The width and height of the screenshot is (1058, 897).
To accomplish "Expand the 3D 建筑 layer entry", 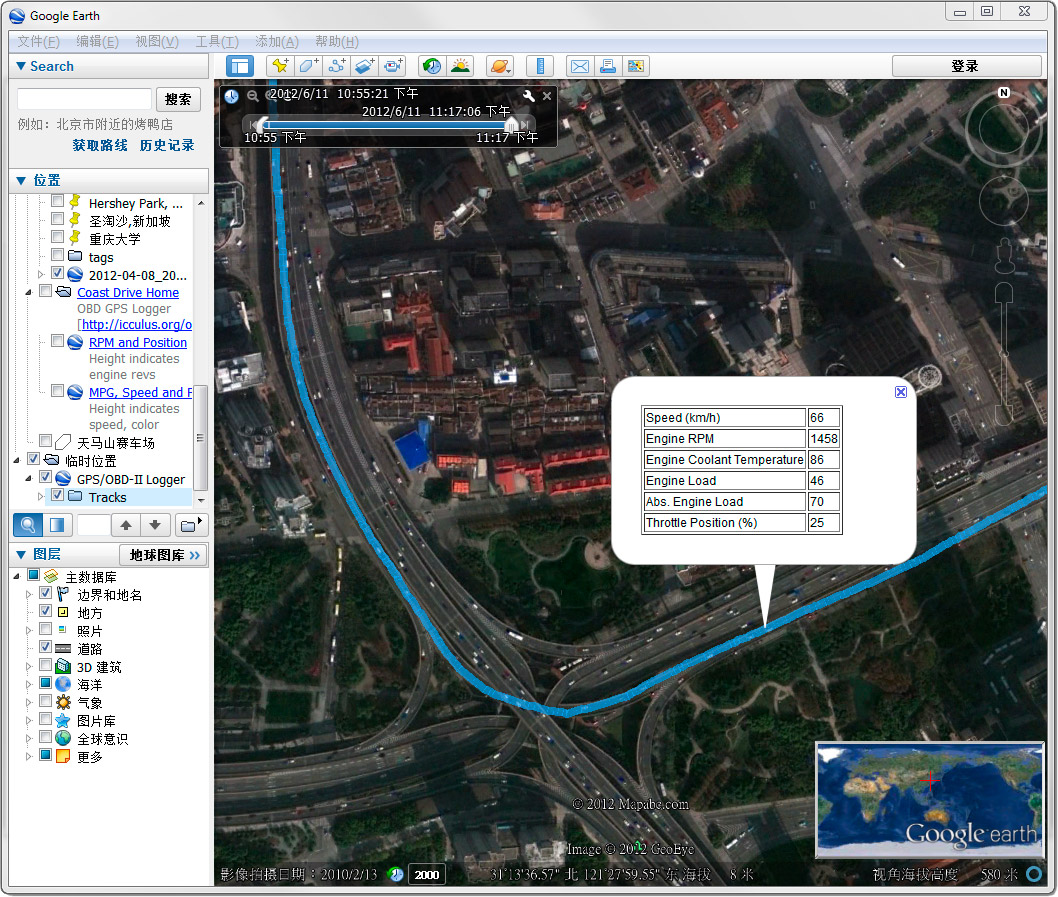I will [x=29, y=665].
